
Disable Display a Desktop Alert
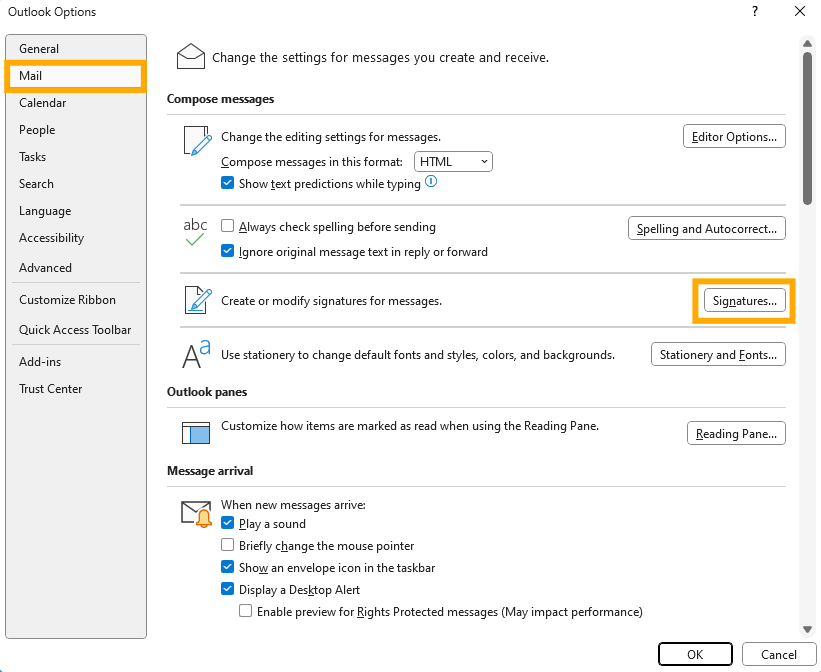point(227,589)
